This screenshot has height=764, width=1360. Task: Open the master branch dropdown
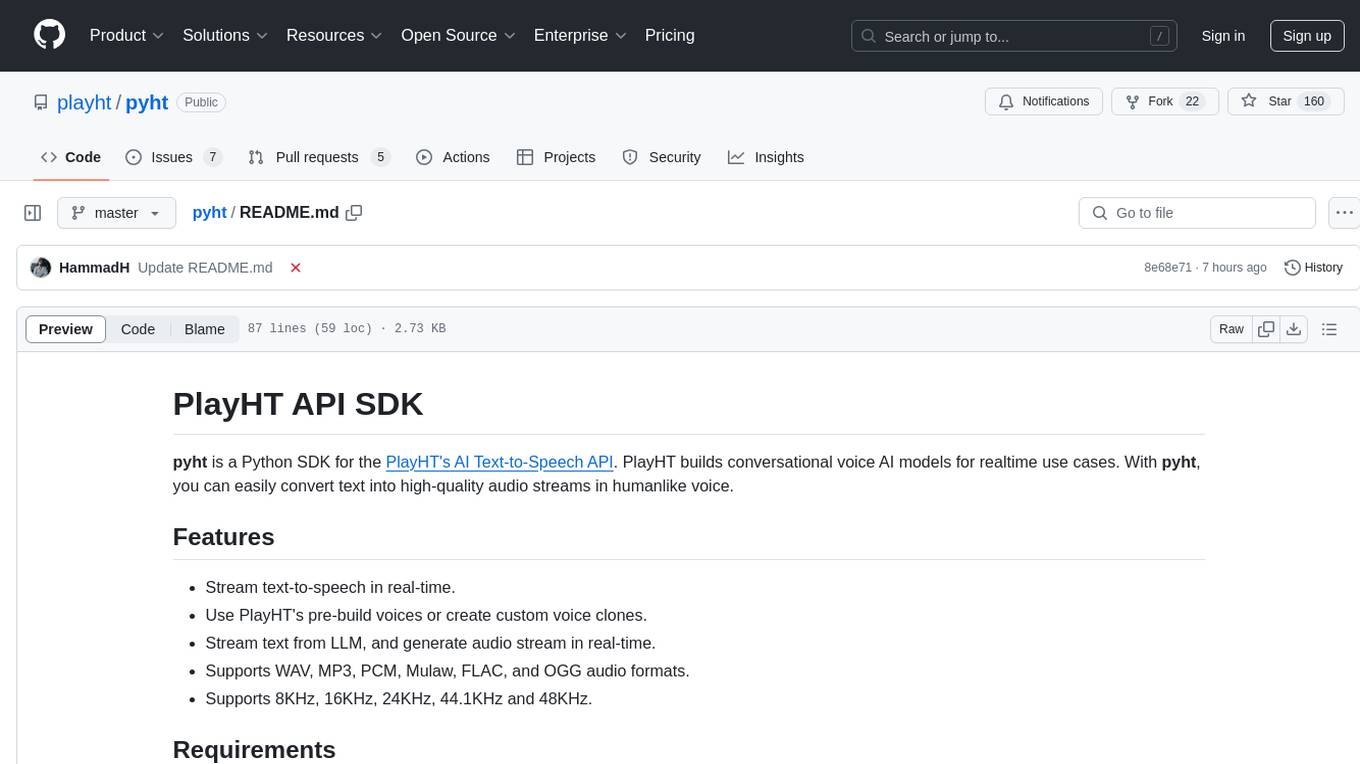(116, 213)
